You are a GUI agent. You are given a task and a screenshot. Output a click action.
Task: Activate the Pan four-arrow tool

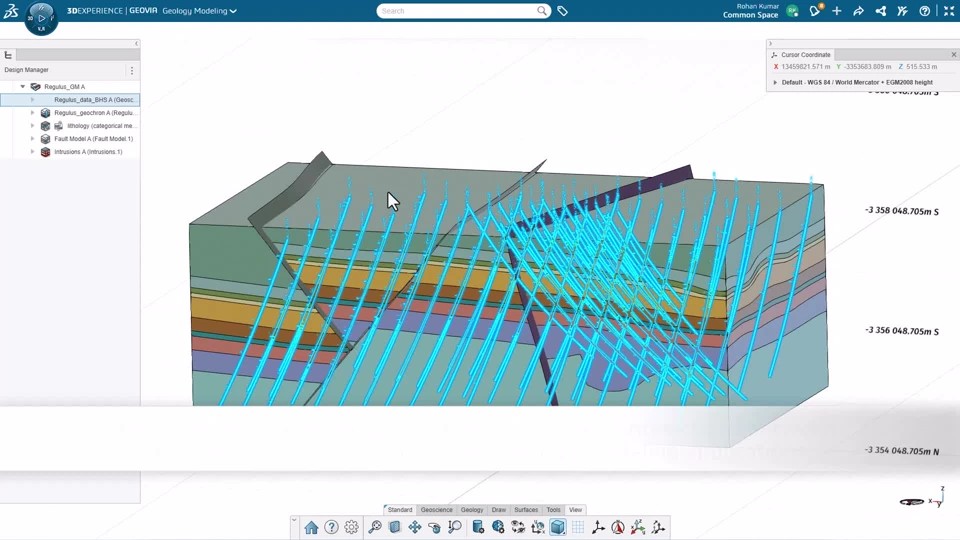click(x=414, y=527)
